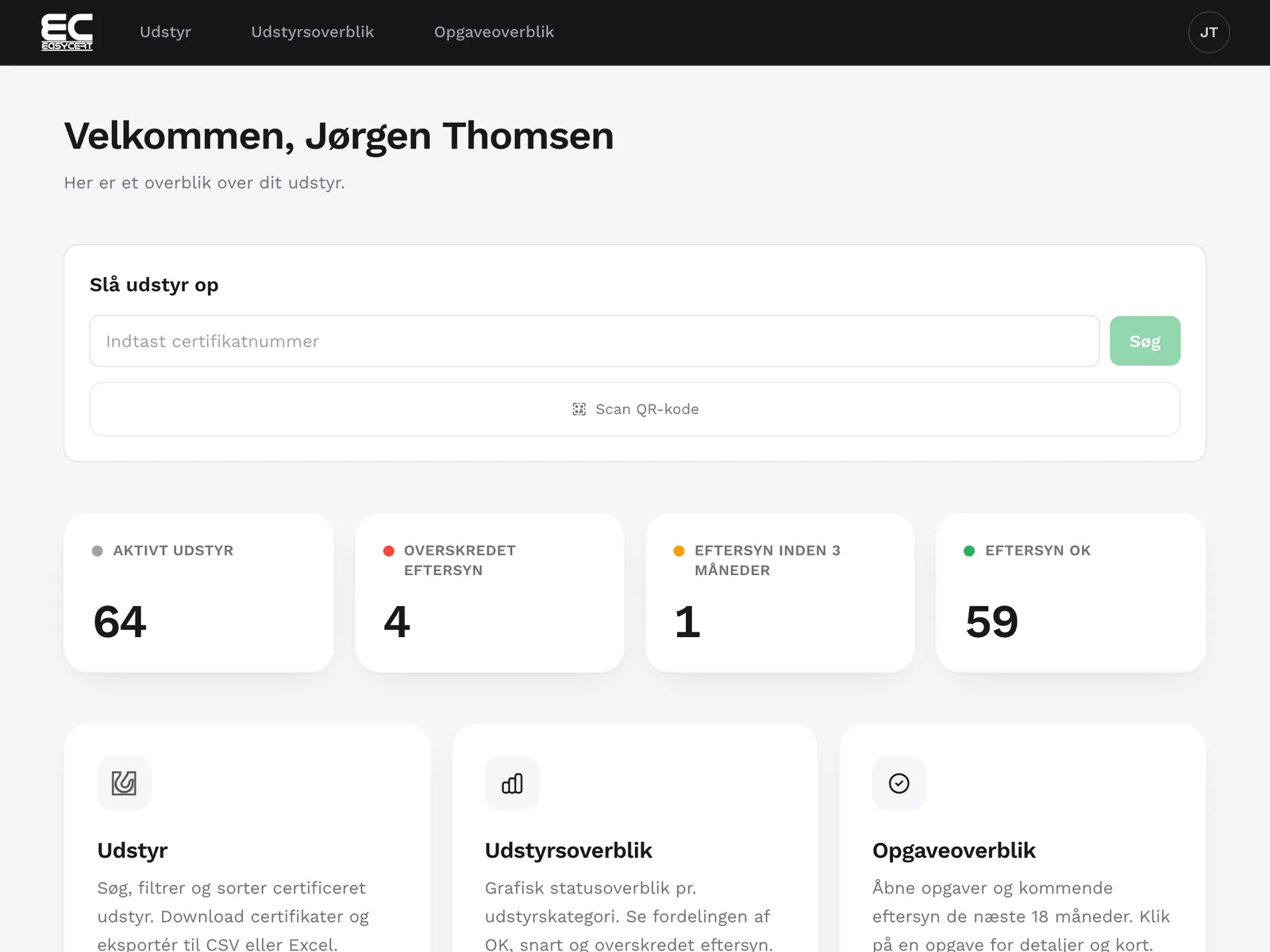The height and width of the screenshot is (952, 1270).
Task: Open the Udstyr menu in navigation bar
Action: tap(165, 33)
